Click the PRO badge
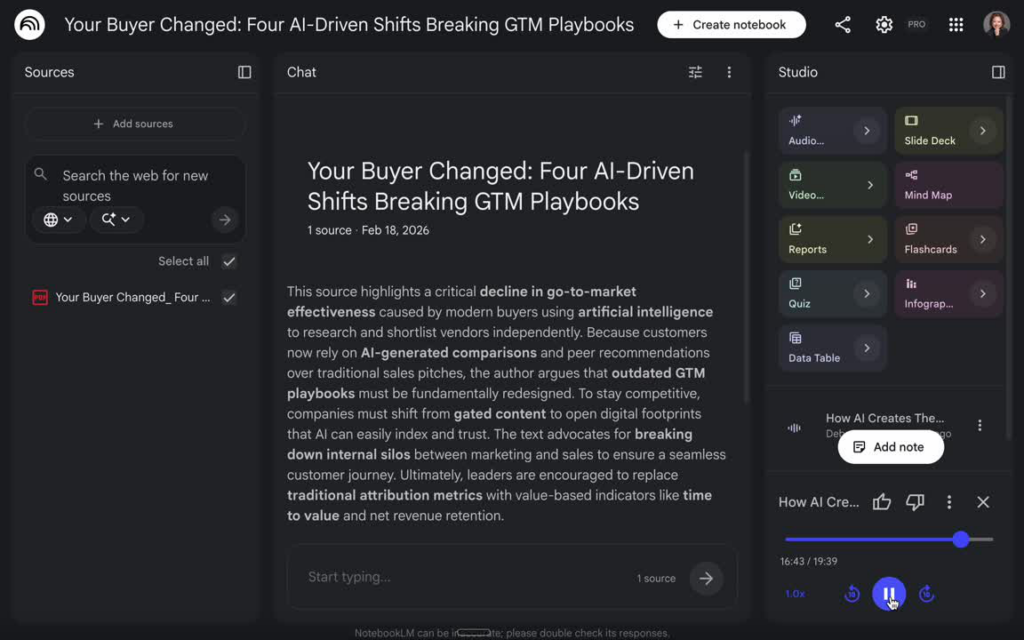Screen dimensions: 1024x640 click(x=916, y=24)
